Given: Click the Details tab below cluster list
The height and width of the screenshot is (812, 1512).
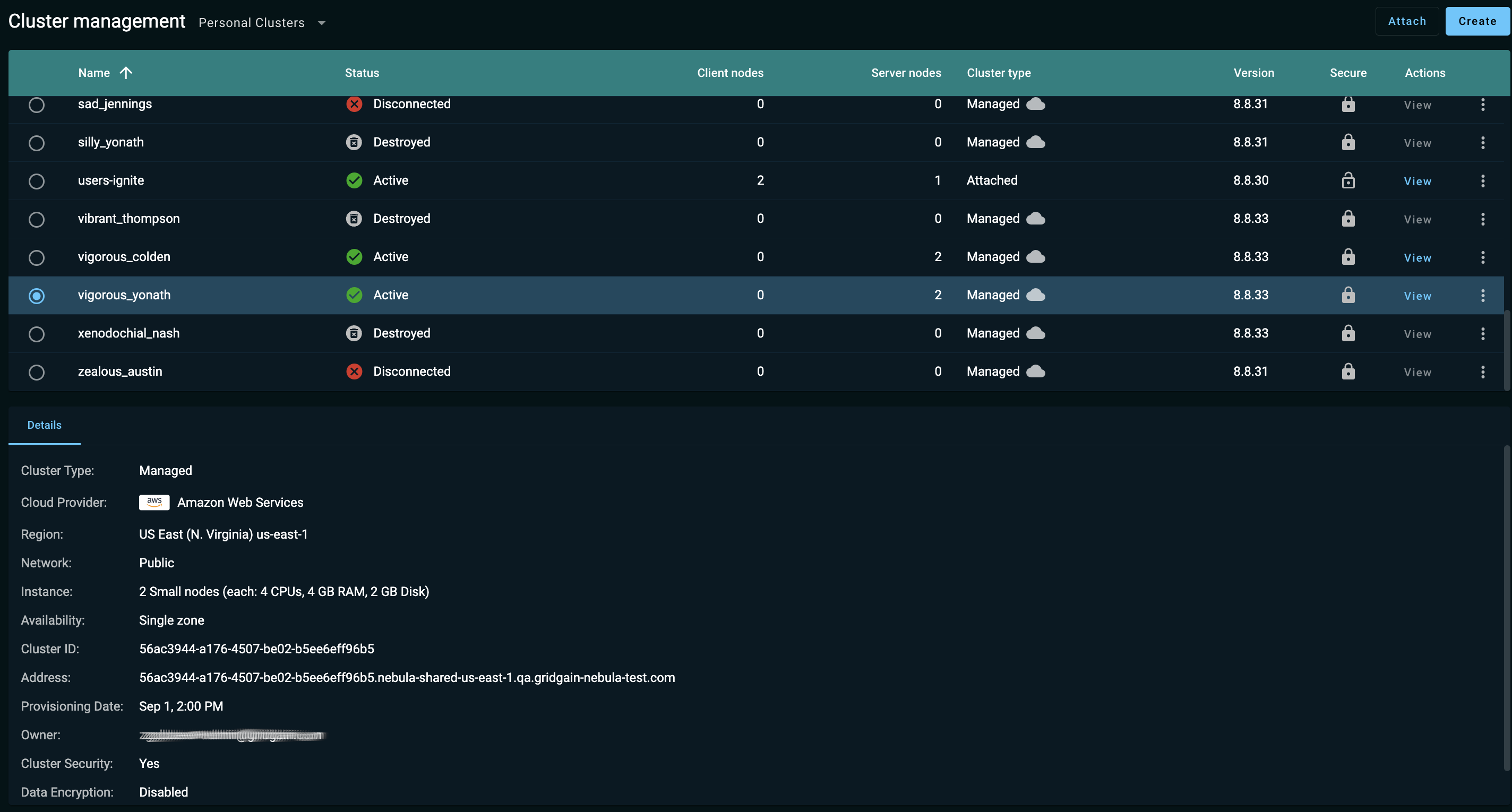Looking at the screenshot, I should pos(44,425).
